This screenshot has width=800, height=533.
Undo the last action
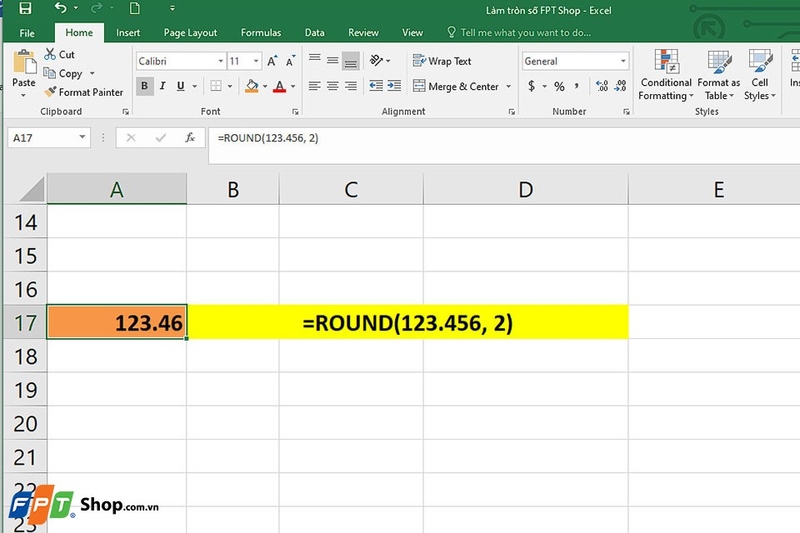pos(61,8)
